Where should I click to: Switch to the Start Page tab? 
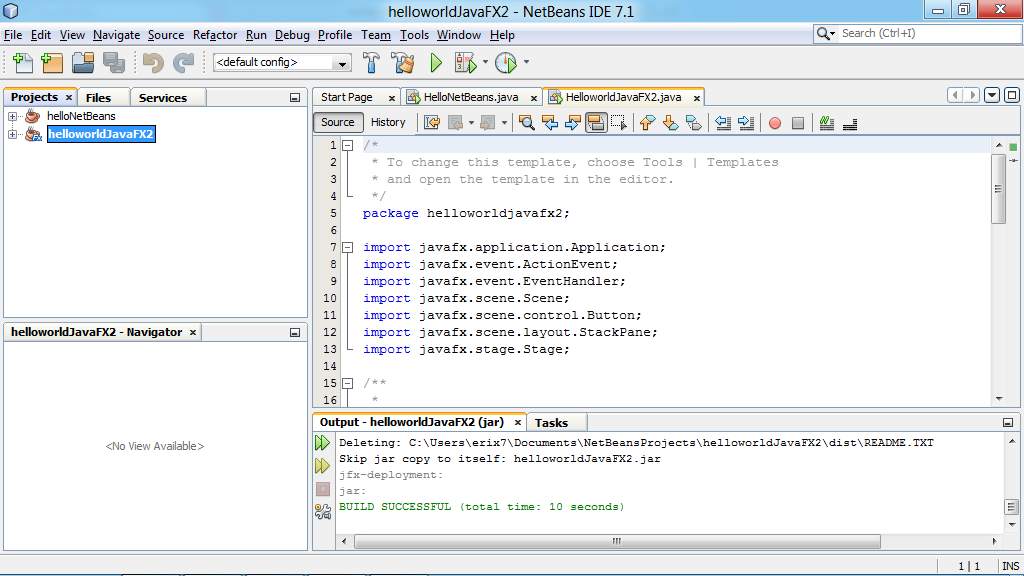point(347,97)
